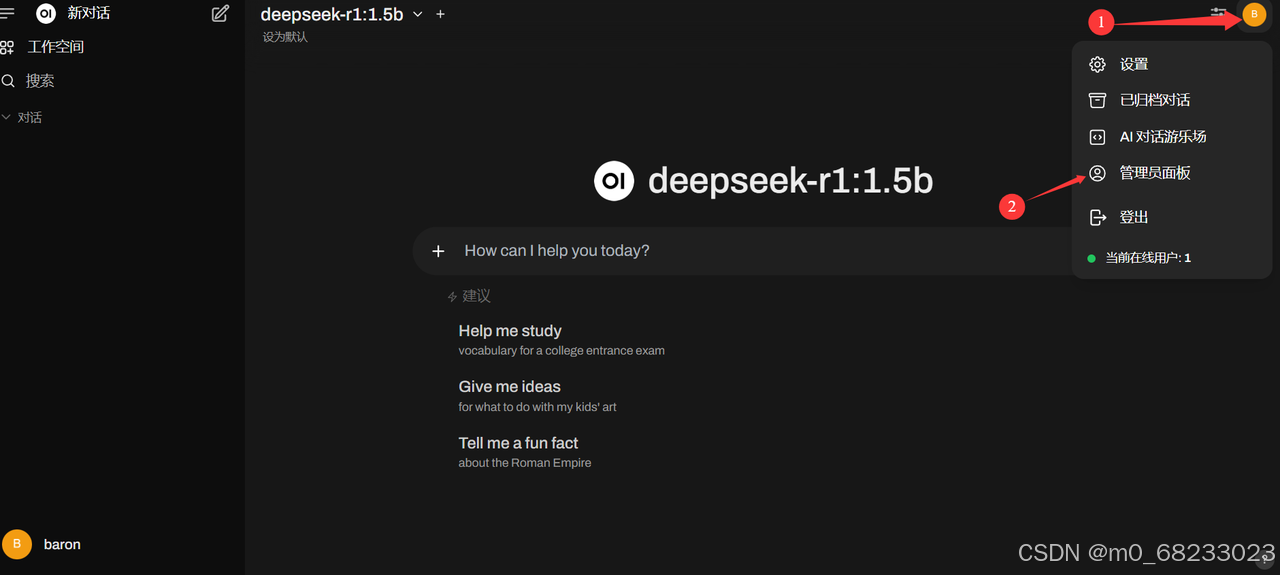Viewport: 1280px width, 575px height.
Task: Click 'for what to do with my kids' art' text
Action: (x=538, y=407)
